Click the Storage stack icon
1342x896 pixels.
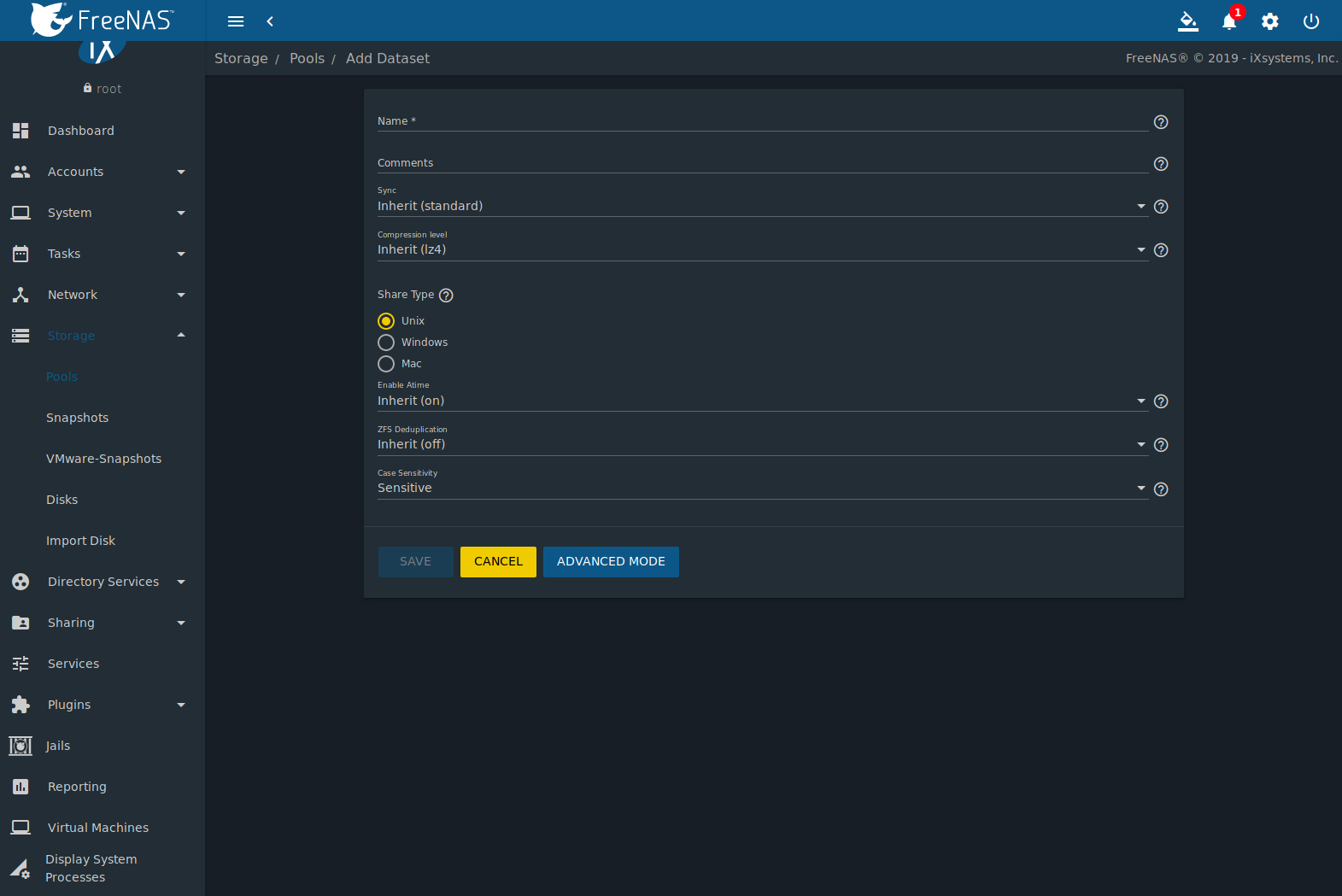pyautogui.click(x=21, y=336)
